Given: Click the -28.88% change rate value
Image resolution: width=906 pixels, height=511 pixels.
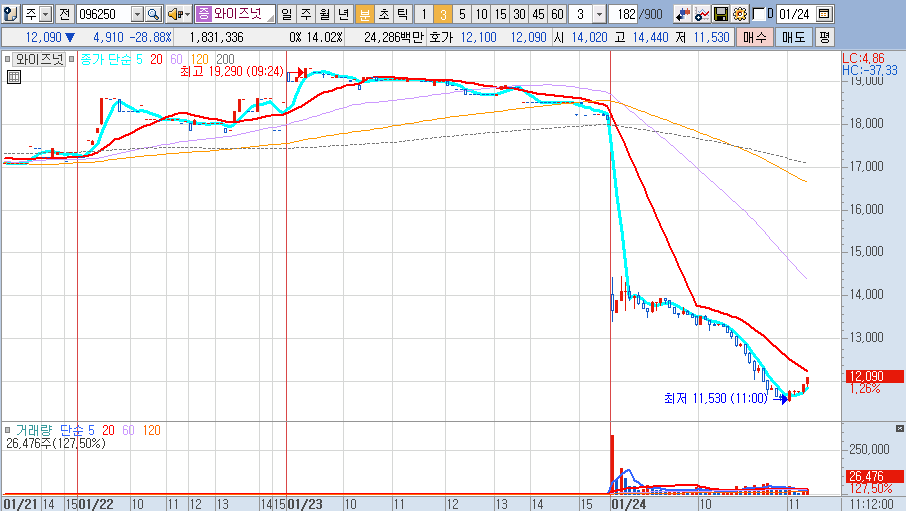Looking at the screenshot, I should tap(150, 38).
